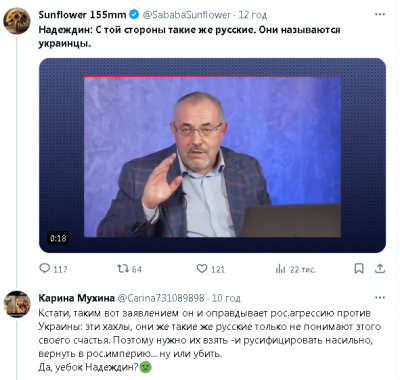Bookmark the Sunflower 155mm tweet
Viewport: 400px width, 380px height.
click(359, 268)
